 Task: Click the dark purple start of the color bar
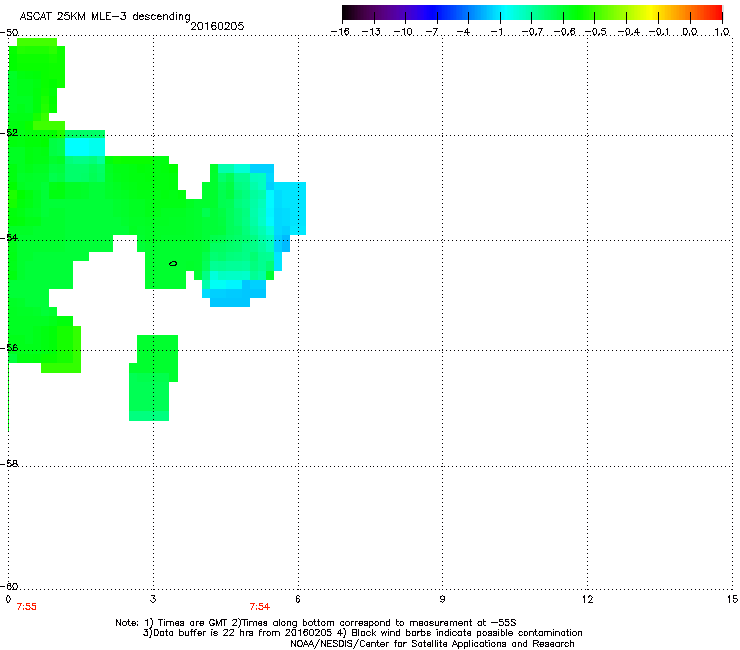352,13
